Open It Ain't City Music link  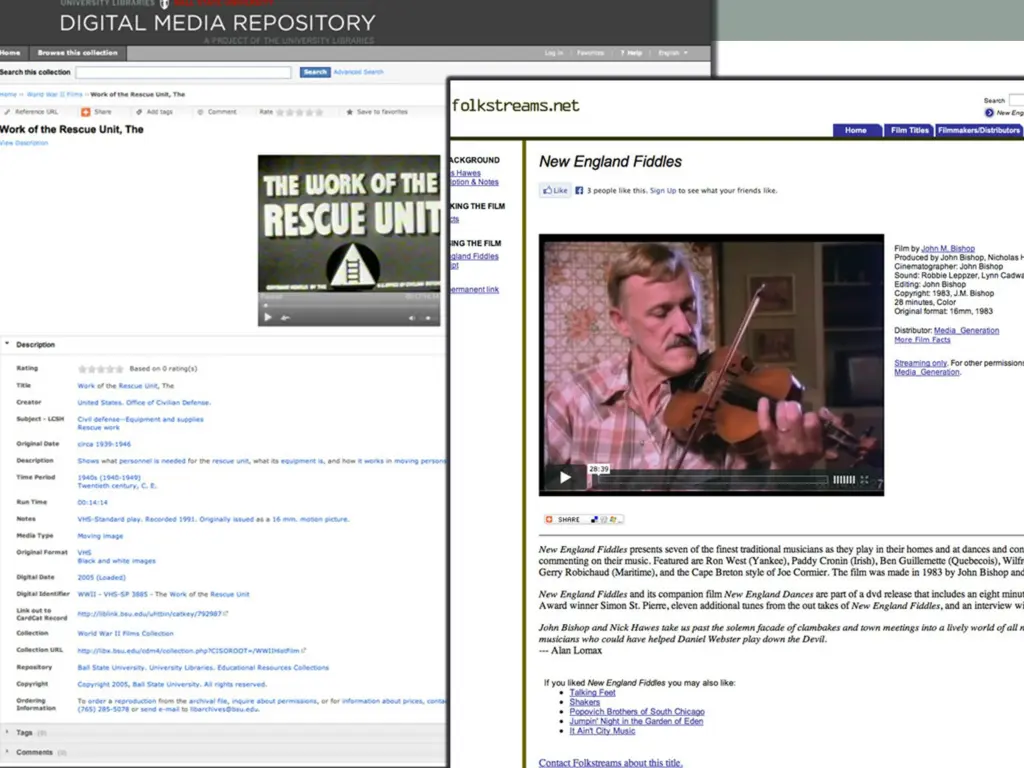tap(602, 731)
